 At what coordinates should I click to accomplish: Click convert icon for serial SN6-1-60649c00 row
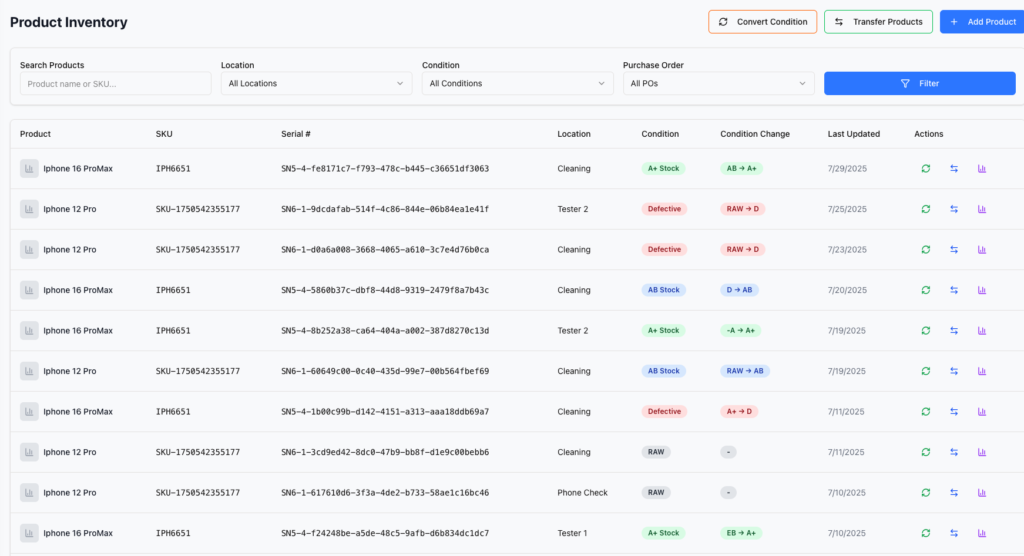point(925,371)
